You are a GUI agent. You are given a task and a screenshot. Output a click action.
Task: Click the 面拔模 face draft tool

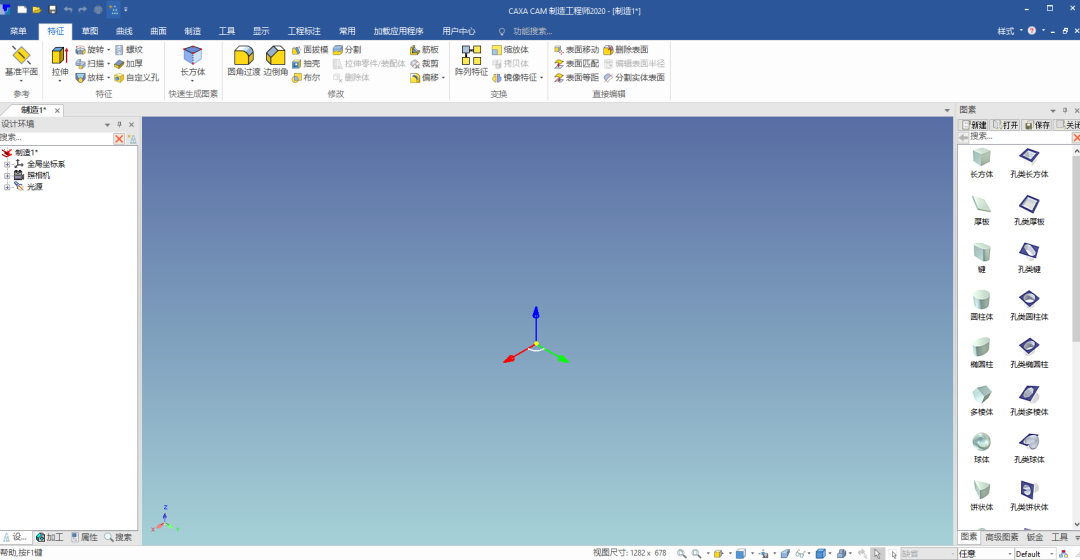click(310, 50)
